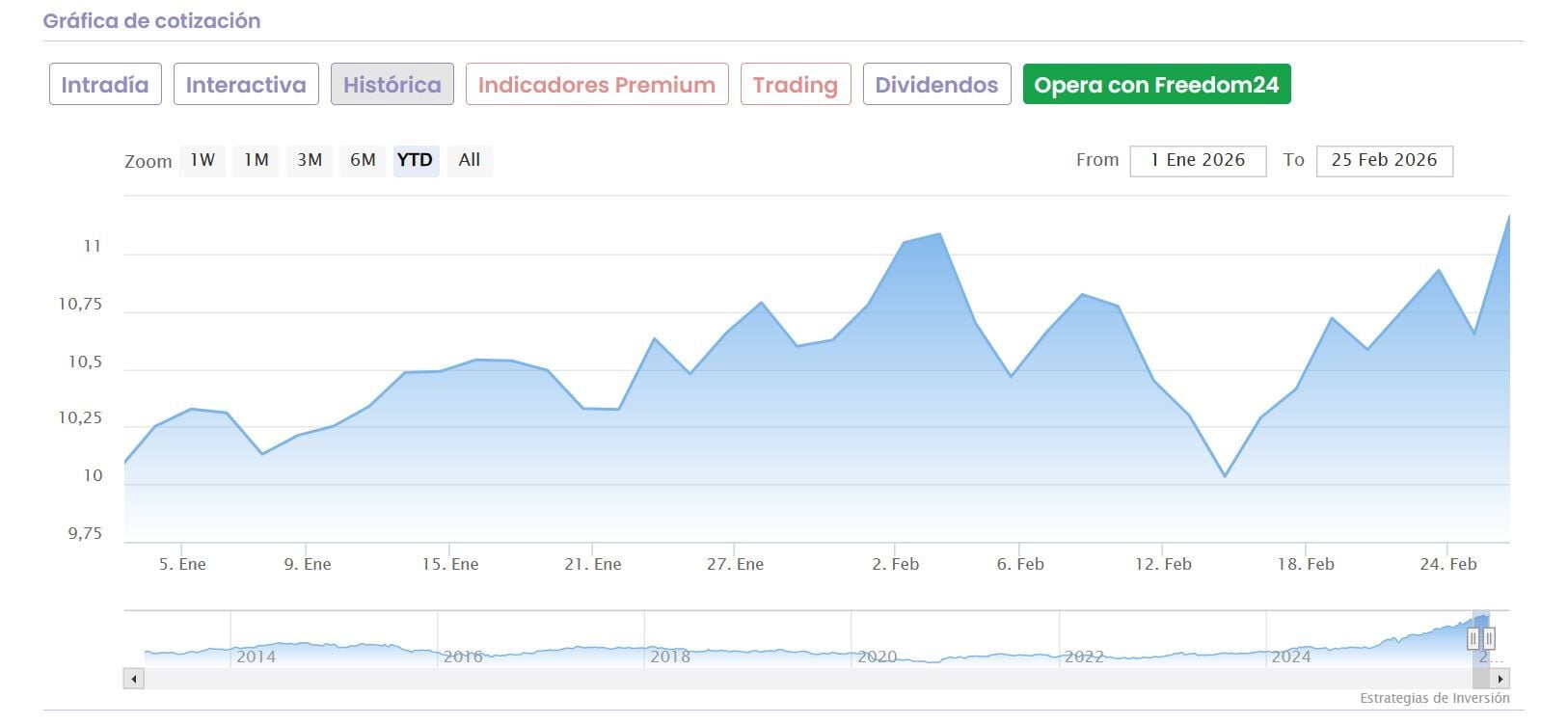
Task: Edit the From date field
Action: (1198, 161)
